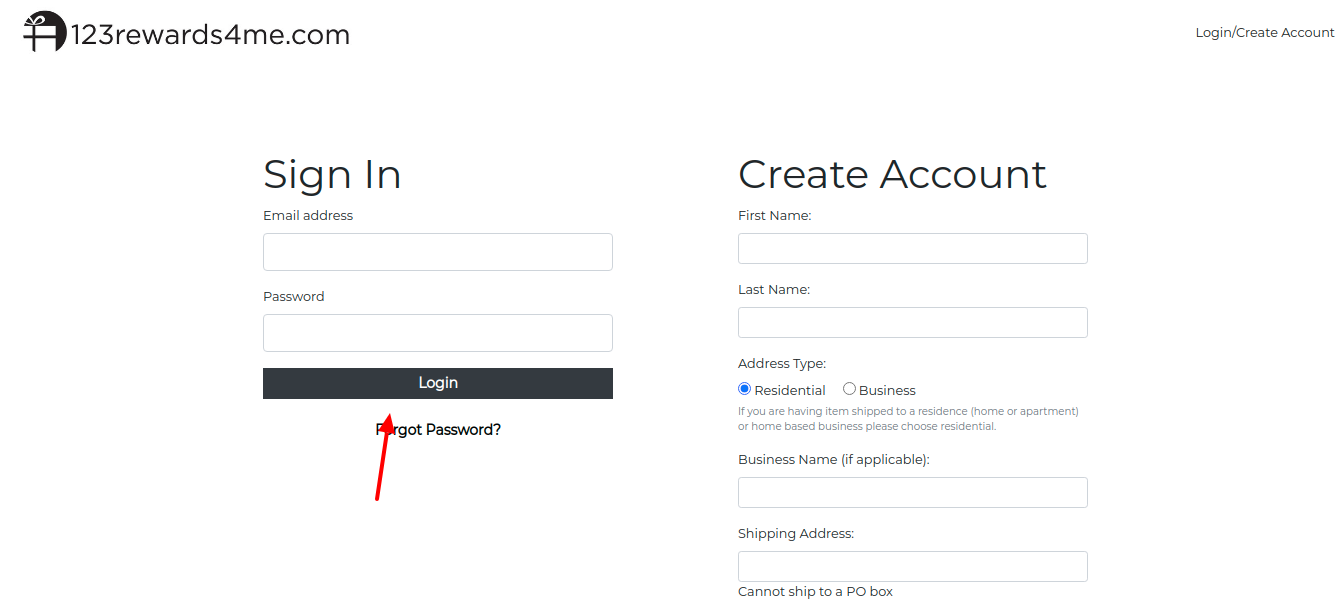Open the Forgot Password? link
Viewport: 1341px width, 604px height.
tap(438, 430)
